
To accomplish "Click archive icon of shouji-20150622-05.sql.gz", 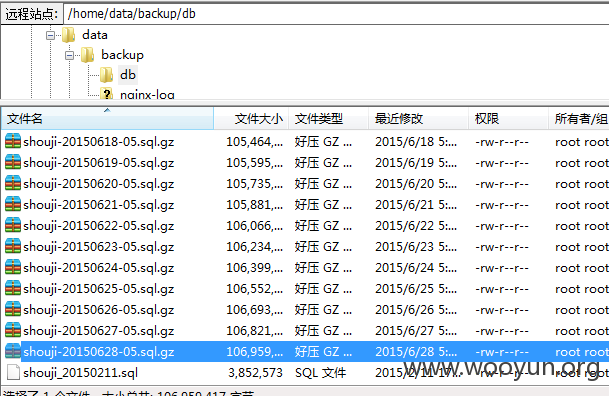I will [x=13, y=225].
